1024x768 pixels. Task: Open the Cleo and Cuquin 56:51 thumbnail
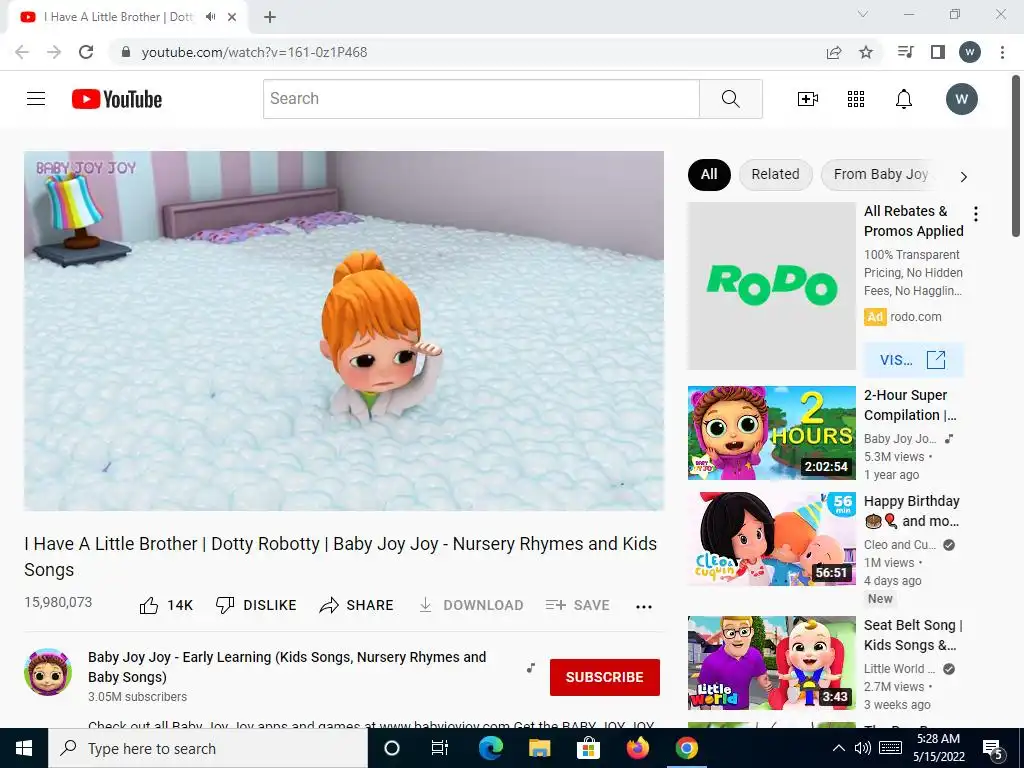tap(771, 539)
